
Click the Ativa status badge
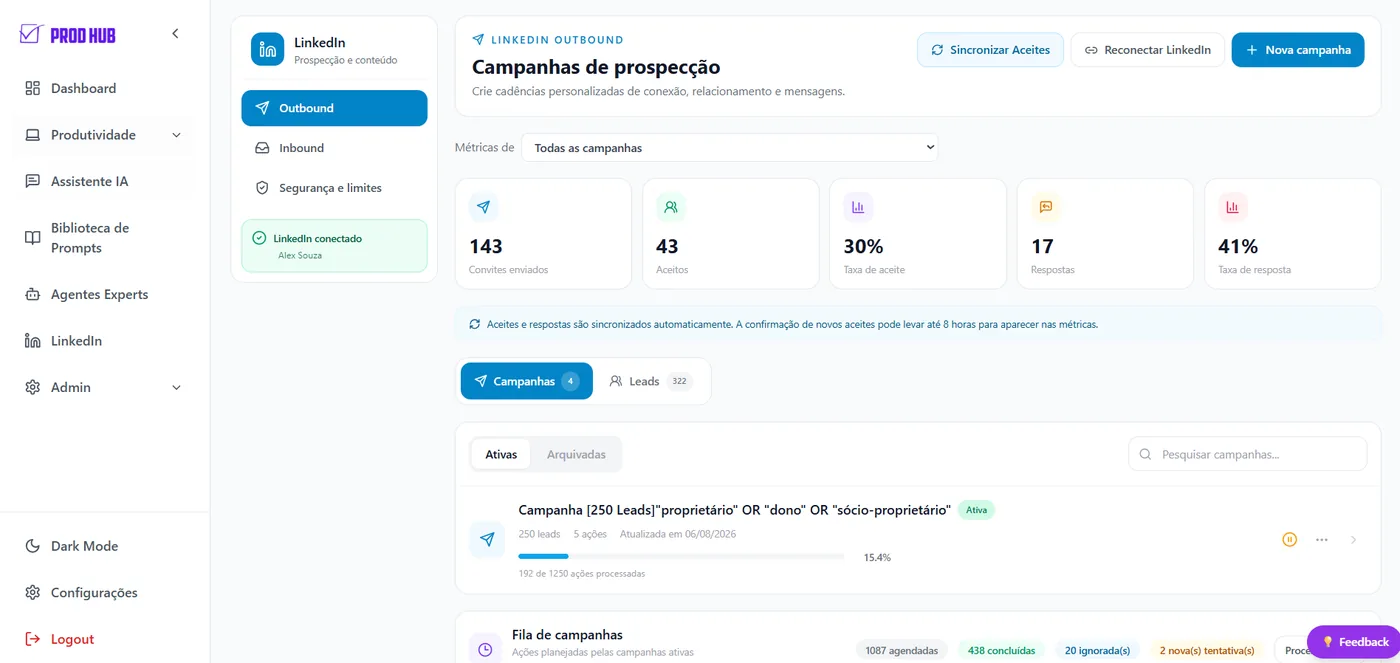coord(976,510)
